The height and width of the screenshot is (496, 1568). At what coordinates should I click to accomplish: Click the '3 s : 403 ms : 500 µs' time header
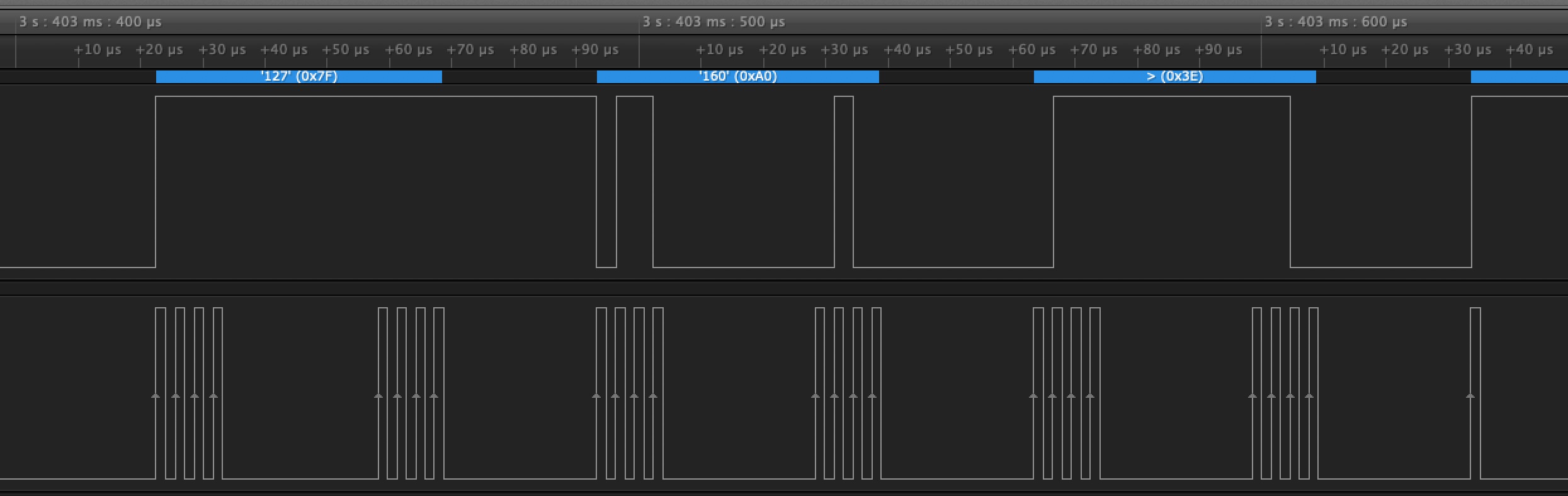point(713,22)
